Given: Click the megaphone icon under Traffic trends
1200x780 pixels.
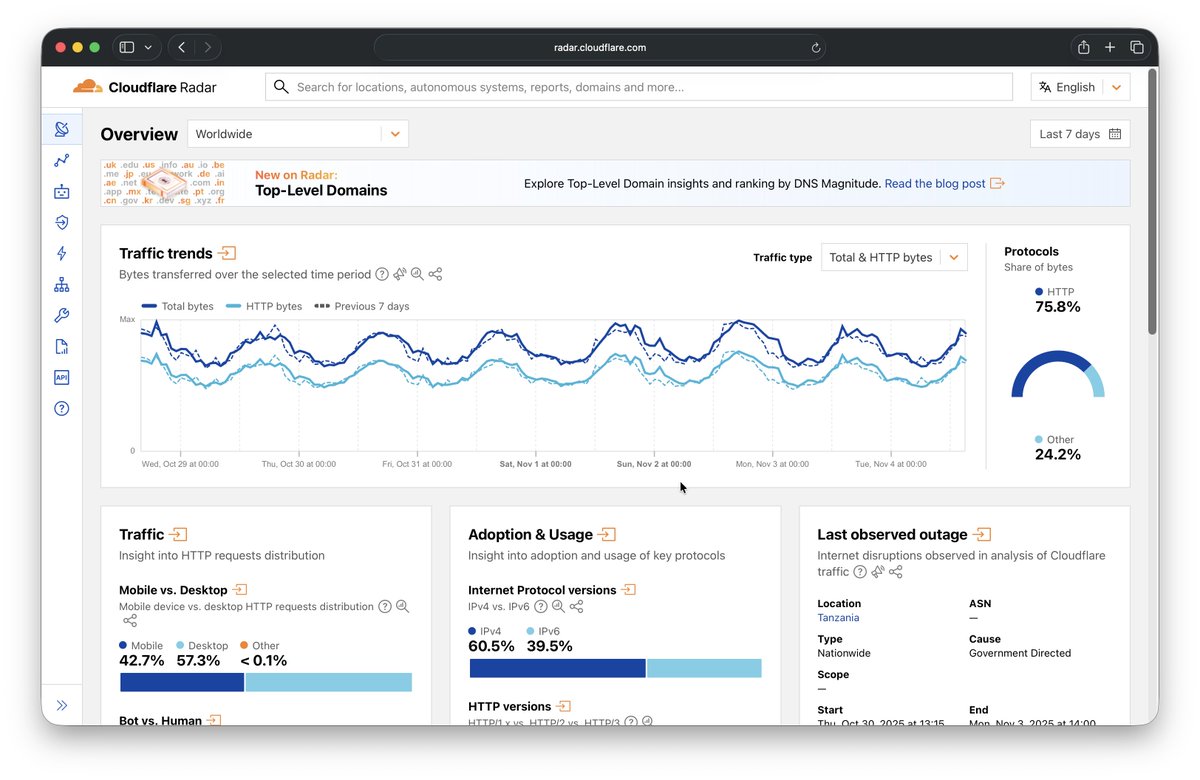Looking at the screenshot, I should pos(399,274).
